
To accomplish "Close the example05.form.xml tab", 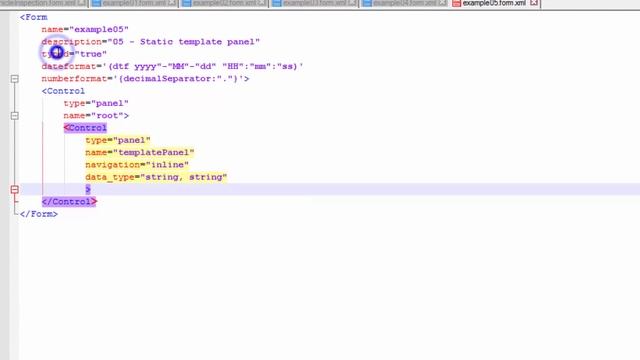I will coord(534,3).
